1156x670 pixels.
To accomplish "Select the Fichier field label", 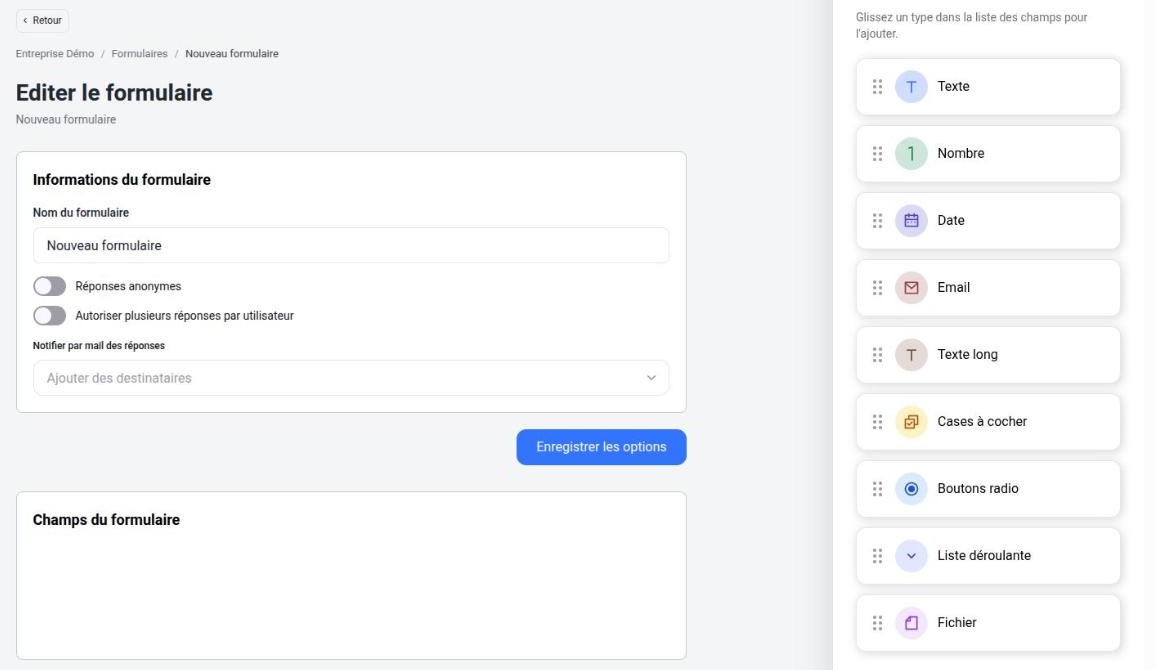I will tap(957, 624).
